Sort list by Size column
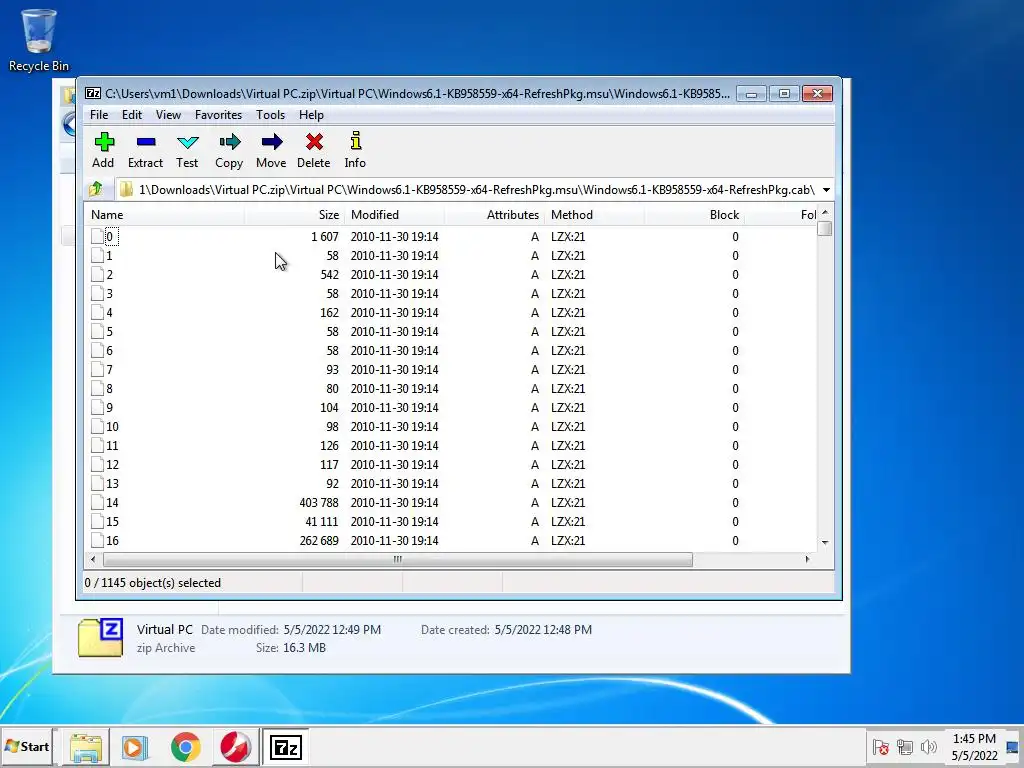Viewport: 1024px width, 768px height. [x=295, y=215]
